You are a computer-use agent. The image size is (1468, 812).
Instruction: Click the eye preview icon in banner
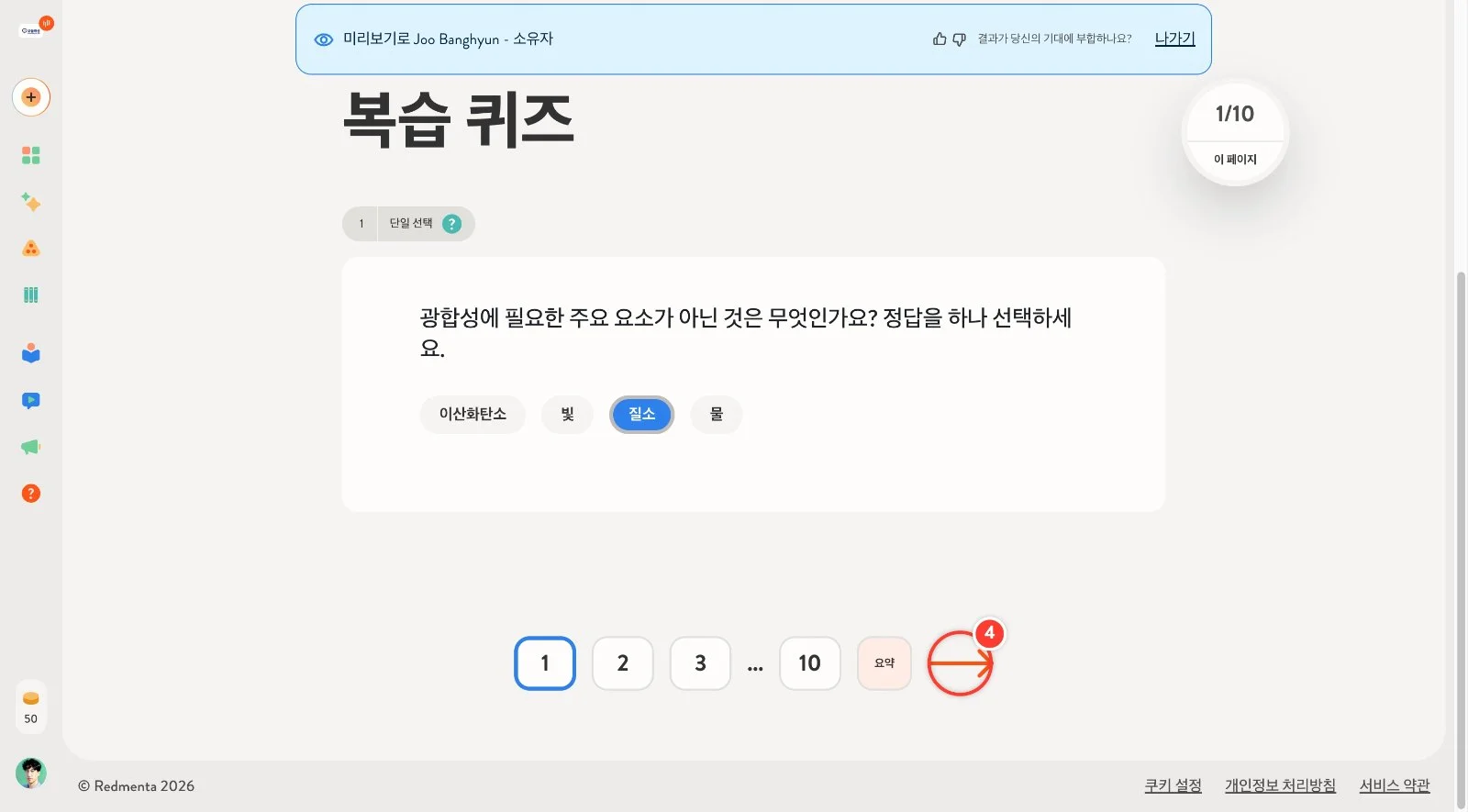(324, 39)
